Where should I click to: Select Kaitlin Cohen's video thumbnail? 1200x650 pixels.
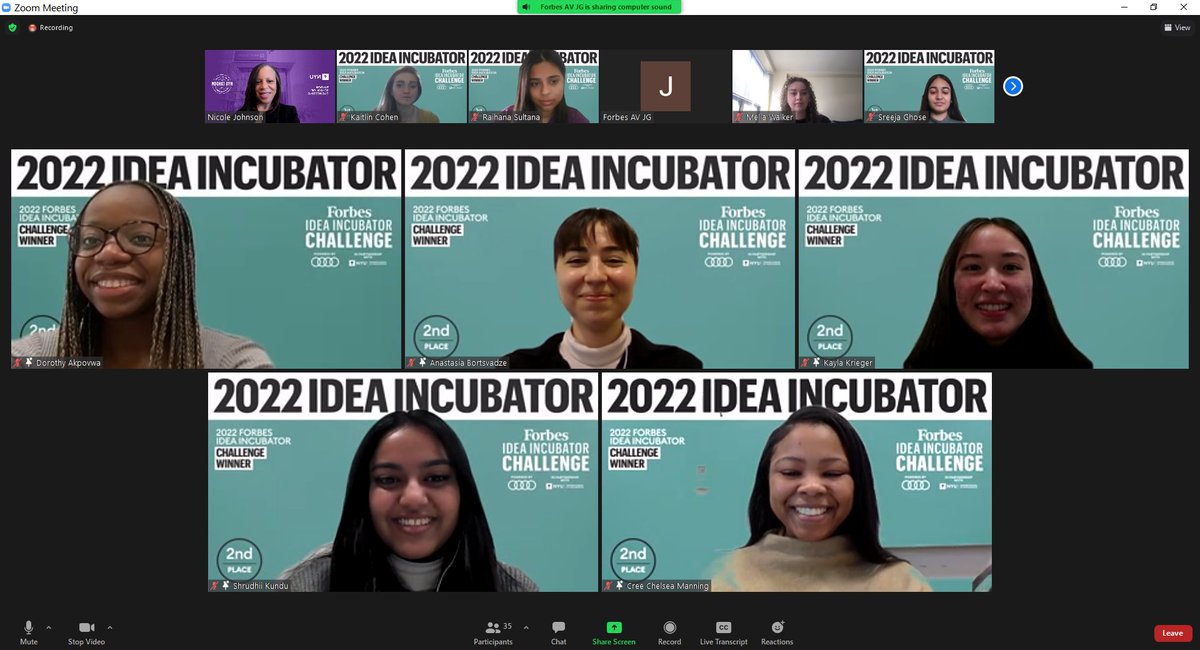click(402, 86)
